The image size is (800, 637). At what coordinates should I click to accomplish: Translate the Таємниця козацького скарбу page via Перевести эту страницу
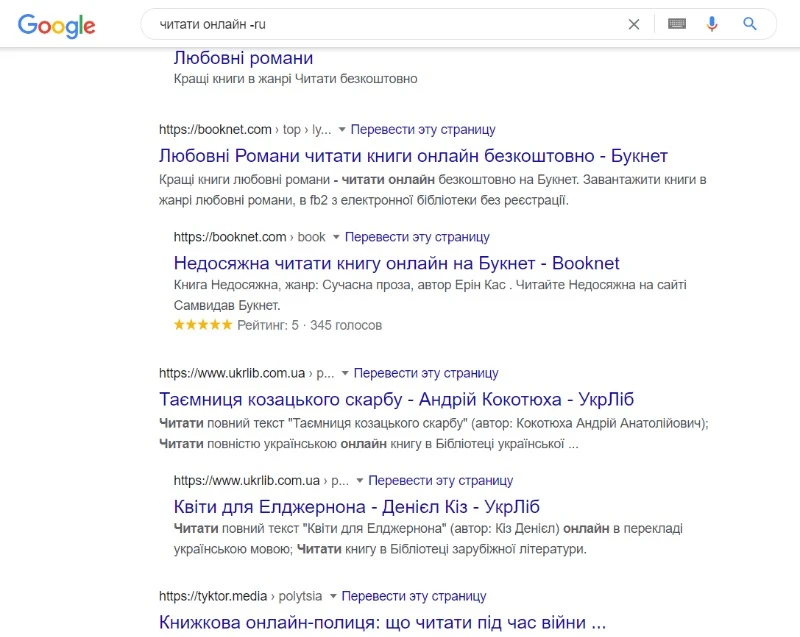click(x=426, y=373)
